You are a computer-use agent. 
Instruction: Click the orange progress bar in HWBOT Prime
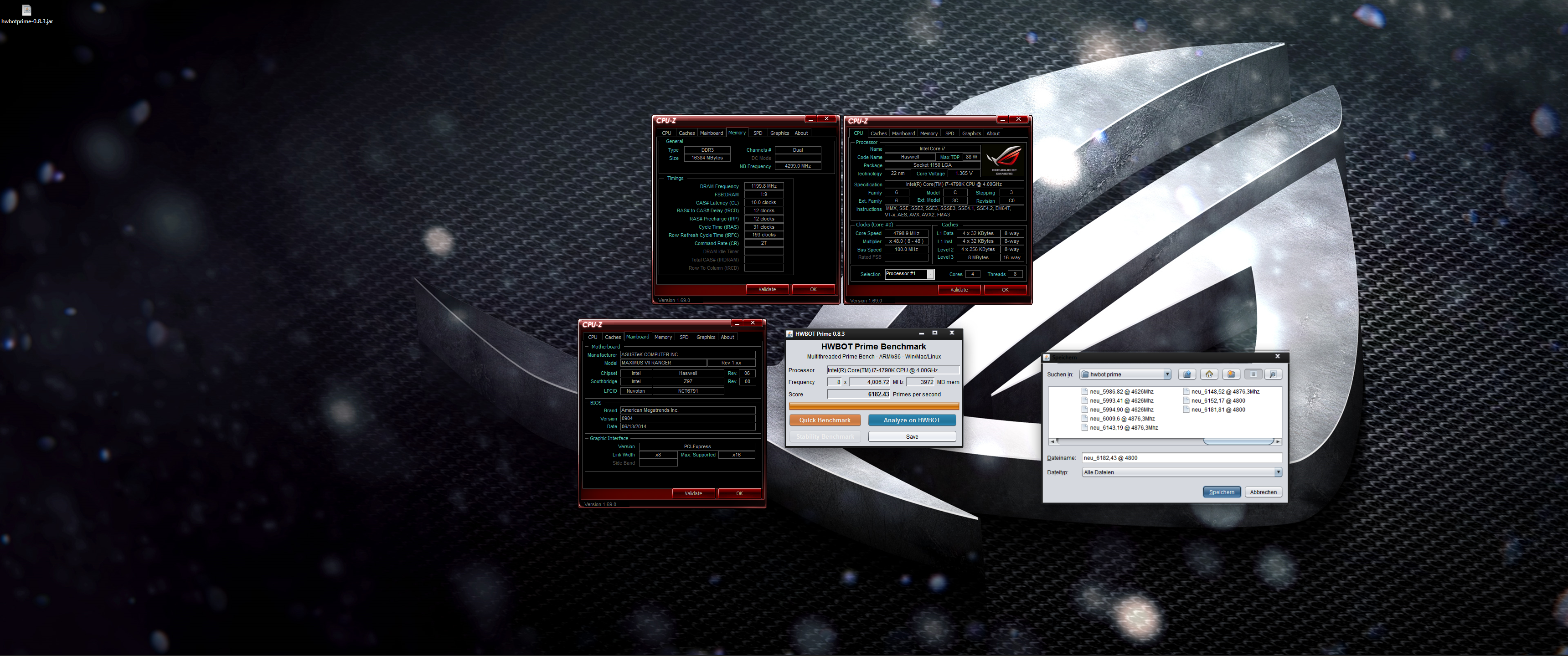point(874,406)
